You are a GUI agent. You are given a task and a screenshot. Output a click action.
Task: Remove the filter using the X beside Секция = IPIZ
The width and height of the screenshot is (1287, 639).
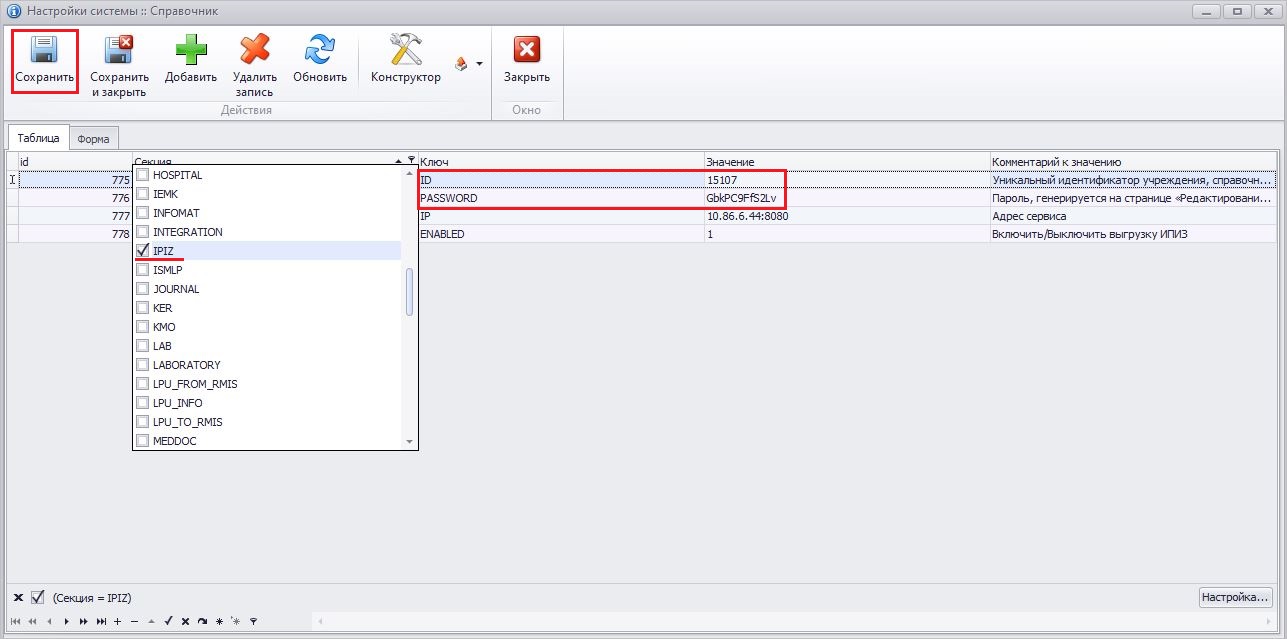18,598
